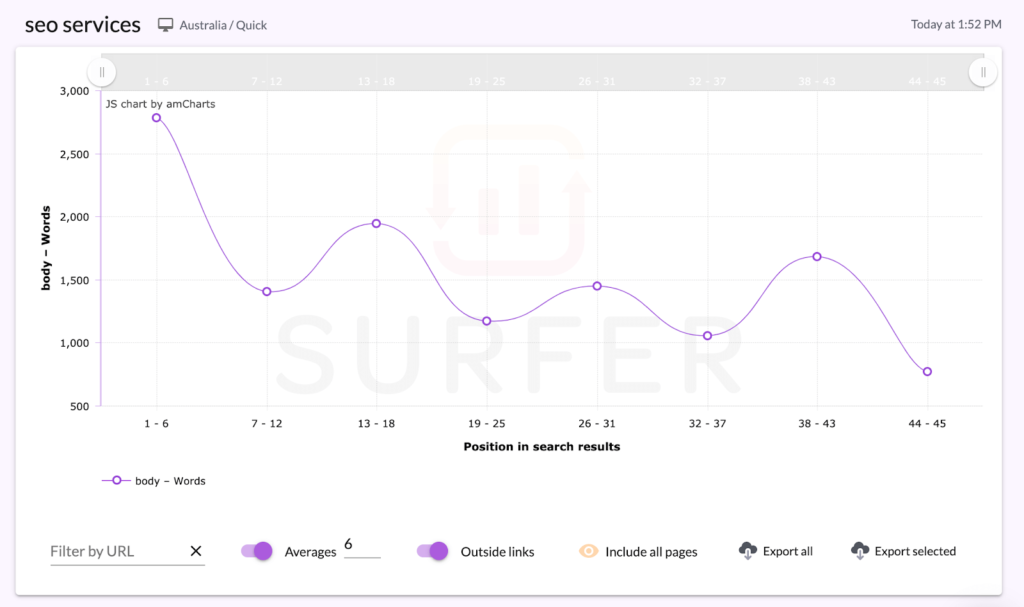This screenshot has width=1024, height=607.
Task: Click the 2,000 y-axis value
Action: [74, 217]
